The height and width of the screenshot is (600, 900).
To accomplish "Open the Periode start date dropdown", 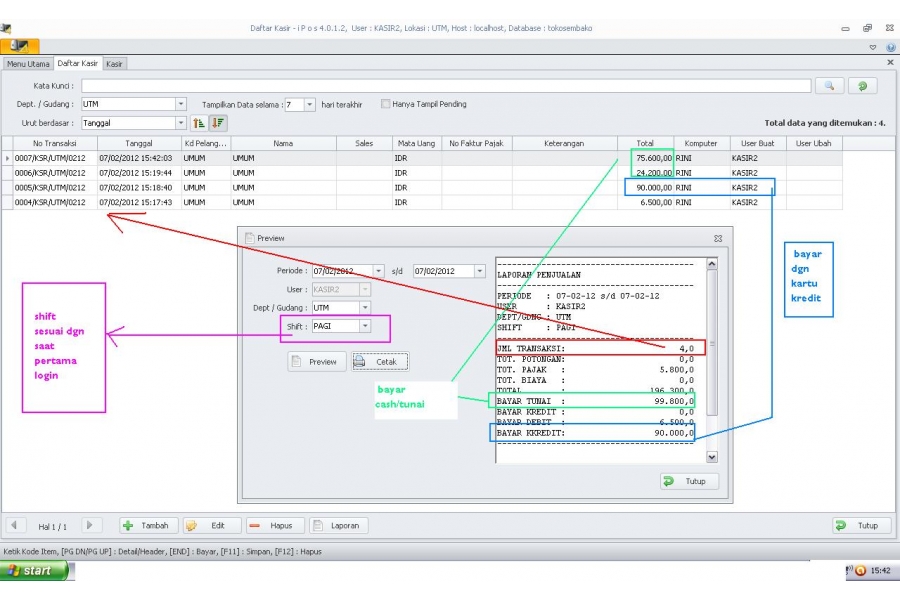I will pyautogui.click(x=378, y=271).
